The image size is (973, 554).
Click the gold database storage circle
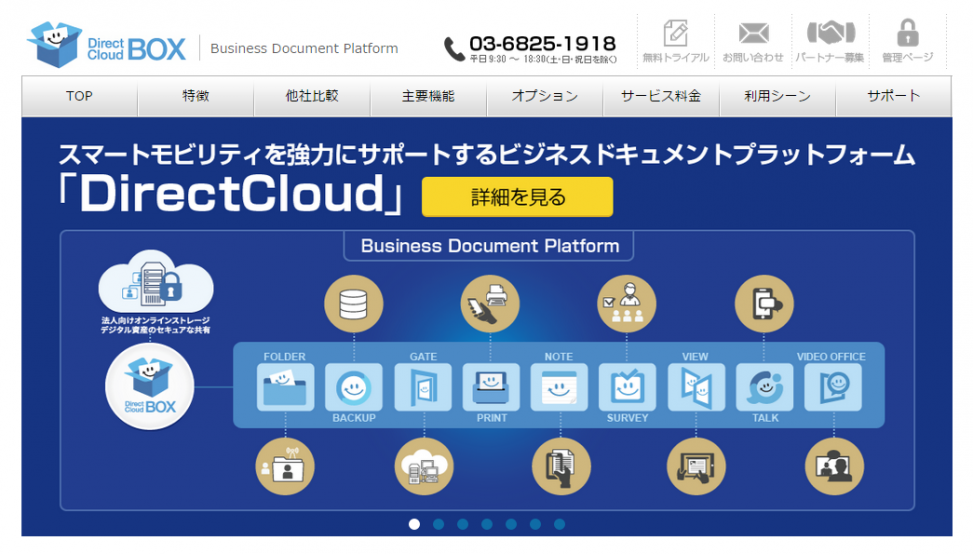354,304
